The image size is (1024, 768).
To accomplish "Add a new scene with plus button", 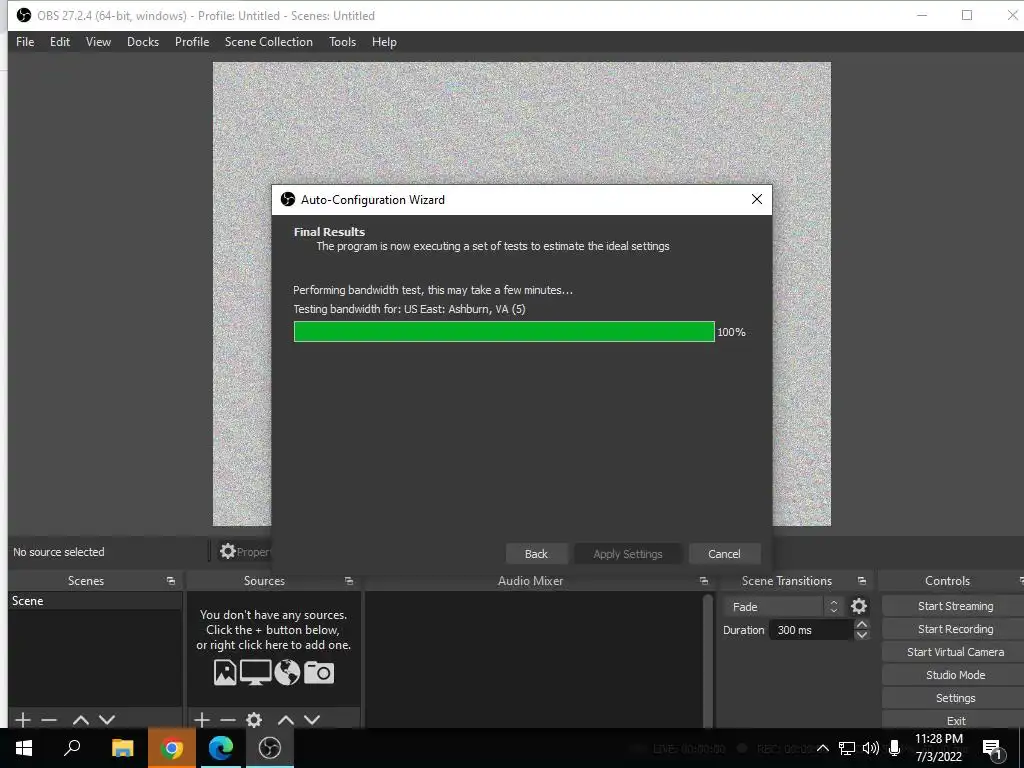I will (x=23, y=720).
